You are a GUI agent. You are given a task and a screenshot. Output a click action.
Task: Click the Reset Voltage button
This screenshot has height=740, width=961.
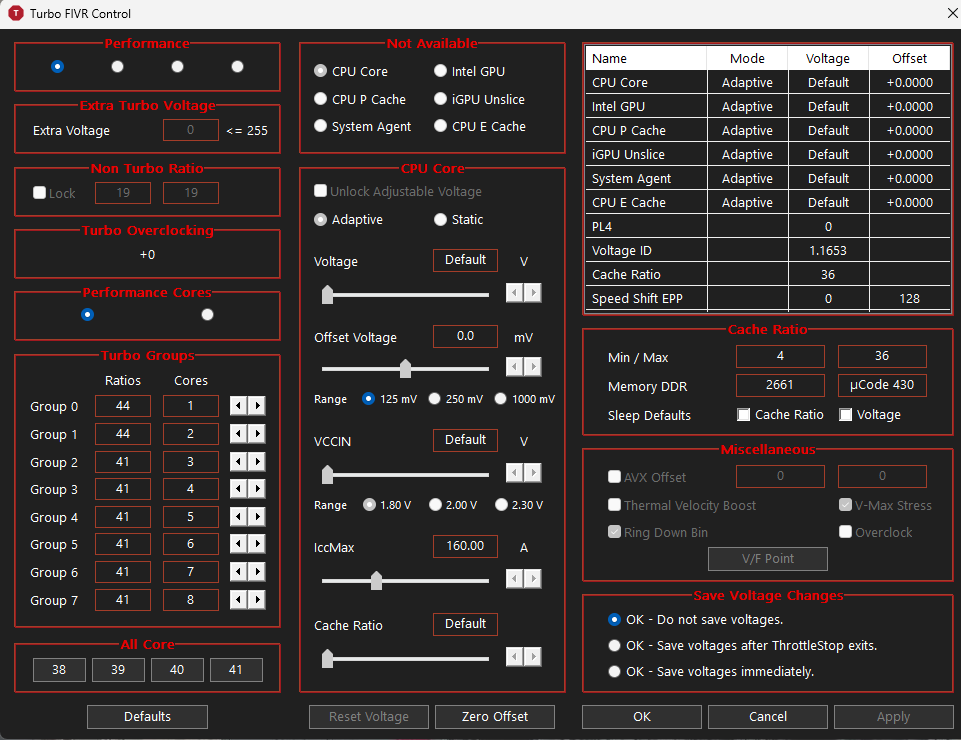tap(369, 717)
